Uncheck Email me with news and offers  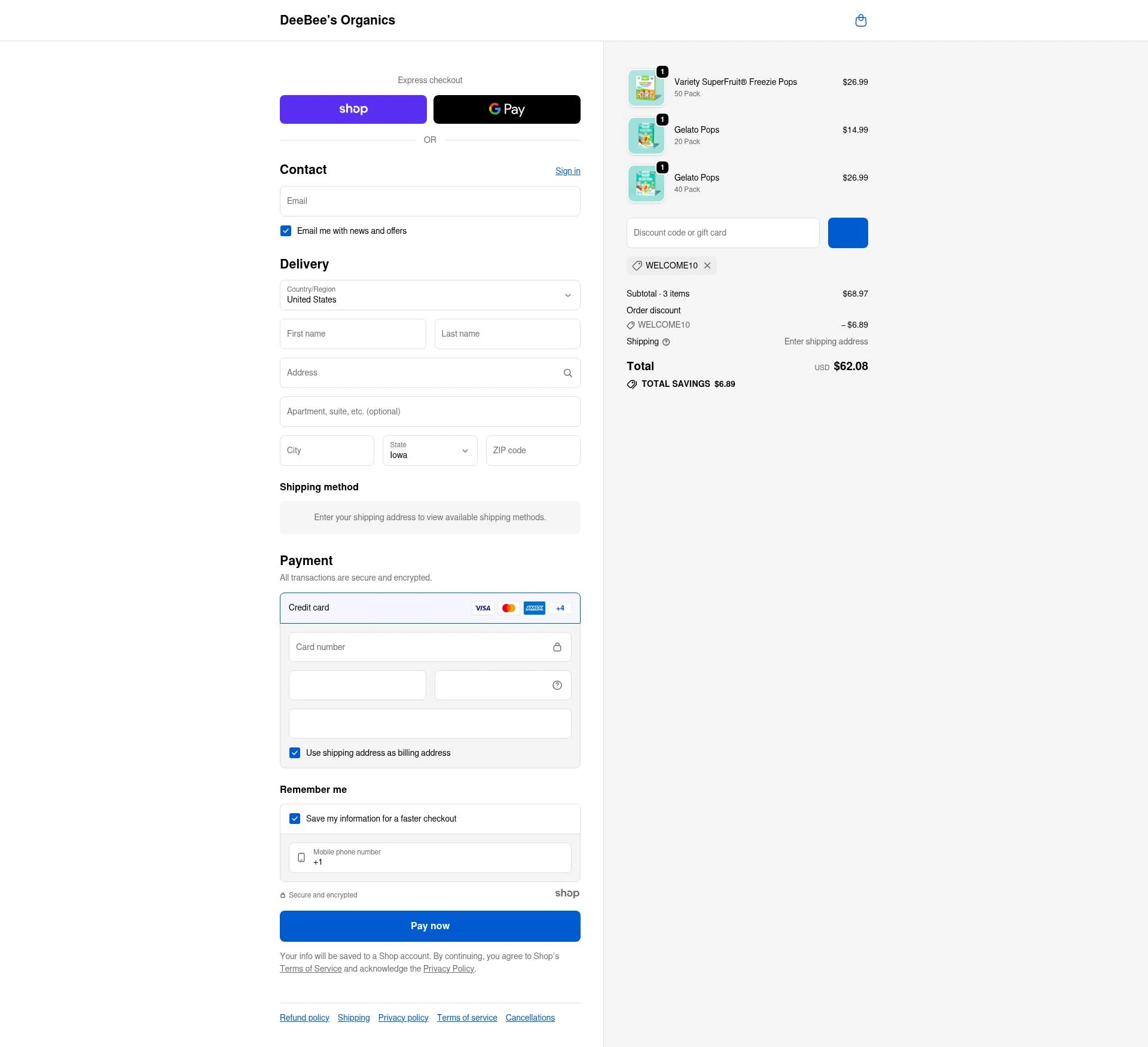click(x=286, y=231)
